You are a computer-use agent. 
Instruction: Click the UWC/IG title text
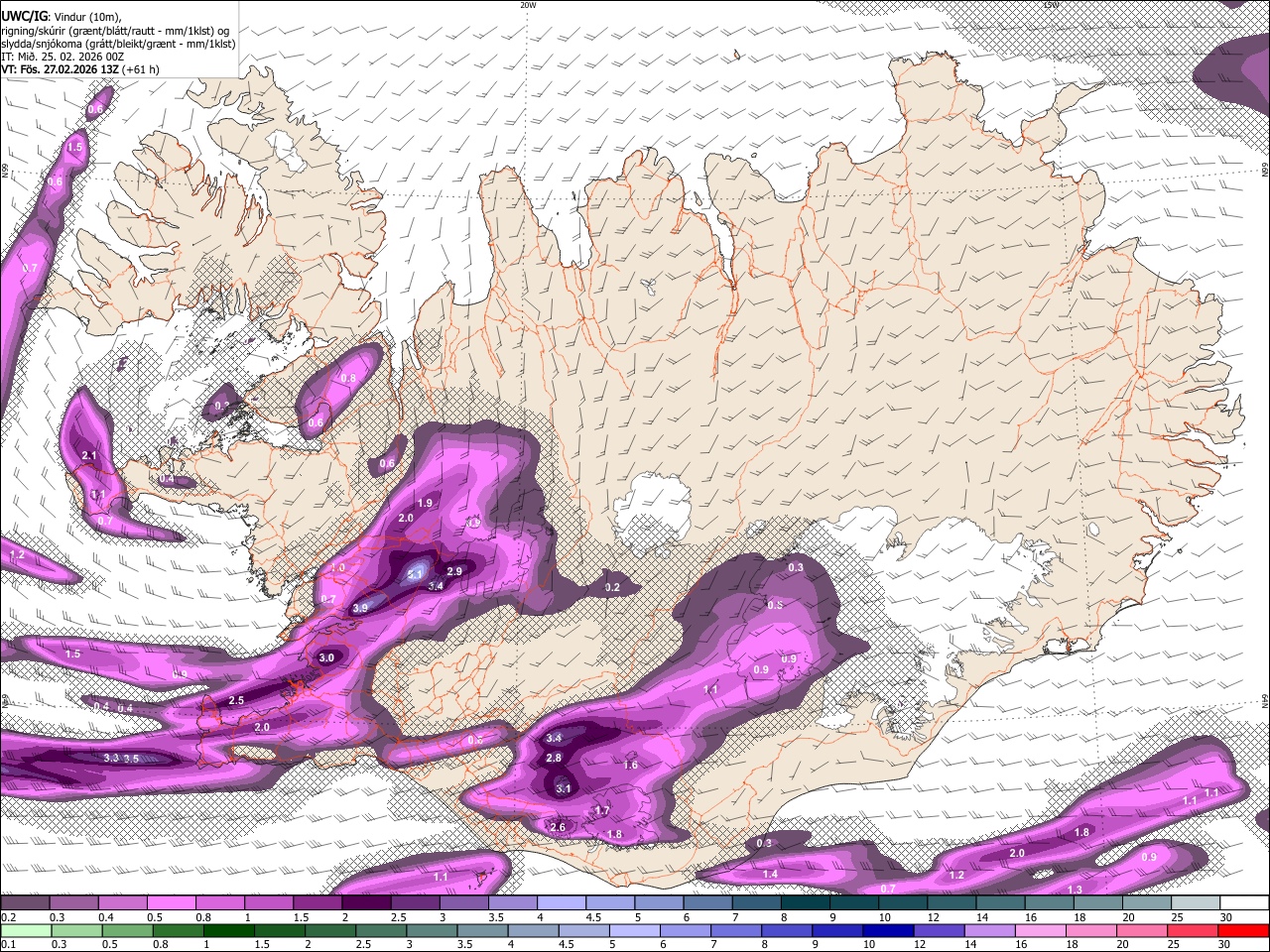(x=24, y=16)
